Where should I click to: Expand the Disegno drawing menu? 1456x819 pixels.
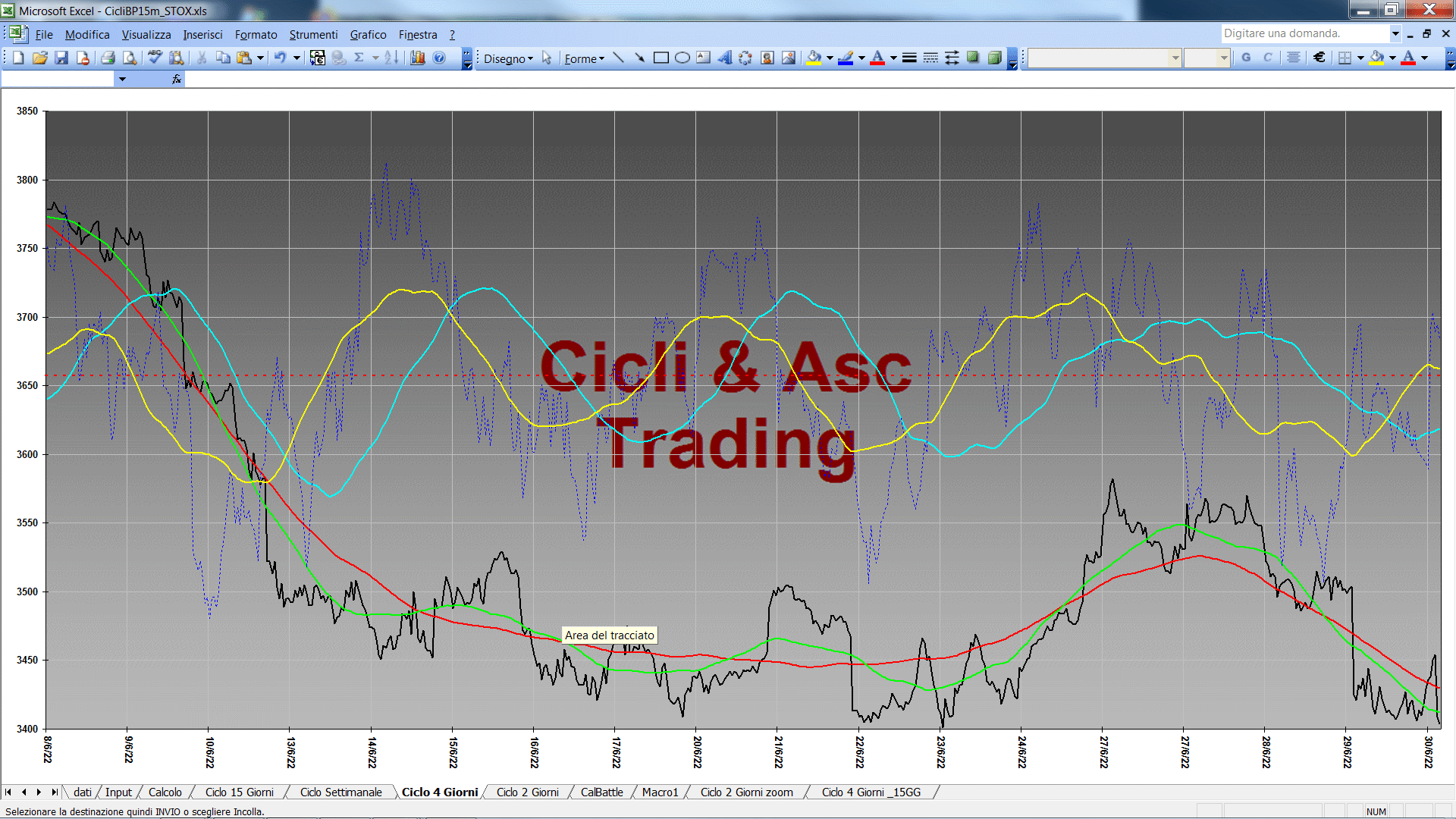(508, 58)
